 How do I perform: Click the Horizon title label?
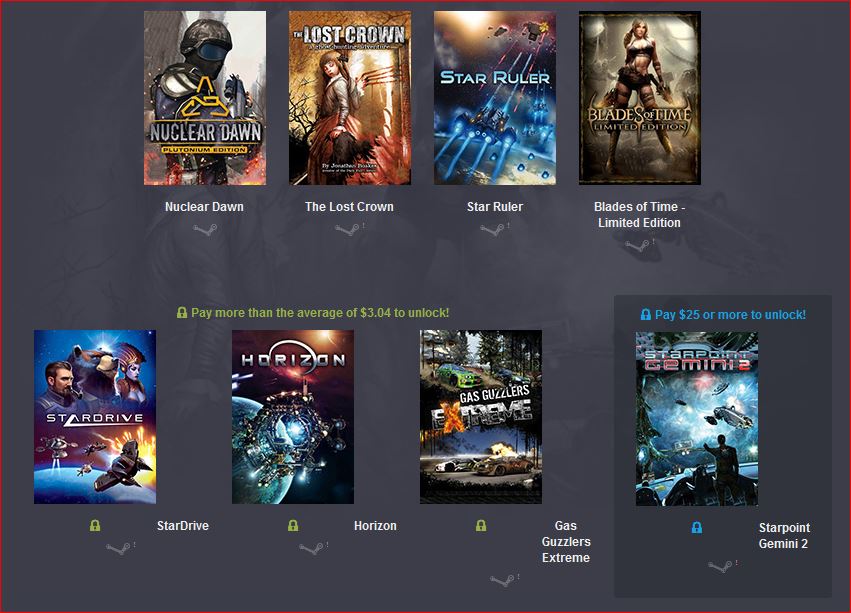(375, 526)
